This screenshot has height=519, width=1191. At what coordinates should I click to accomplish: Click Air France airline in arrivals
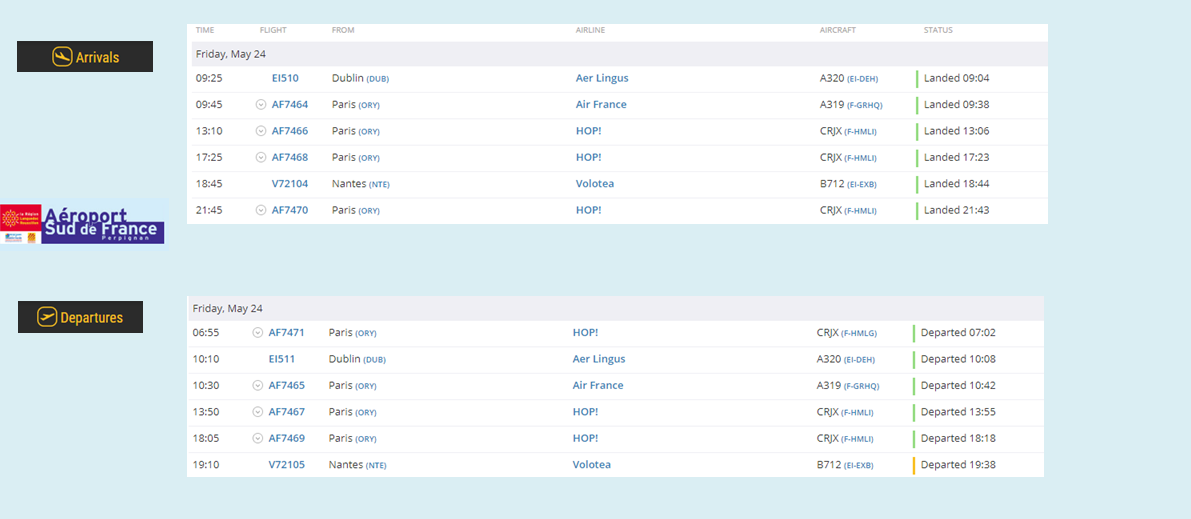(602, 105)
